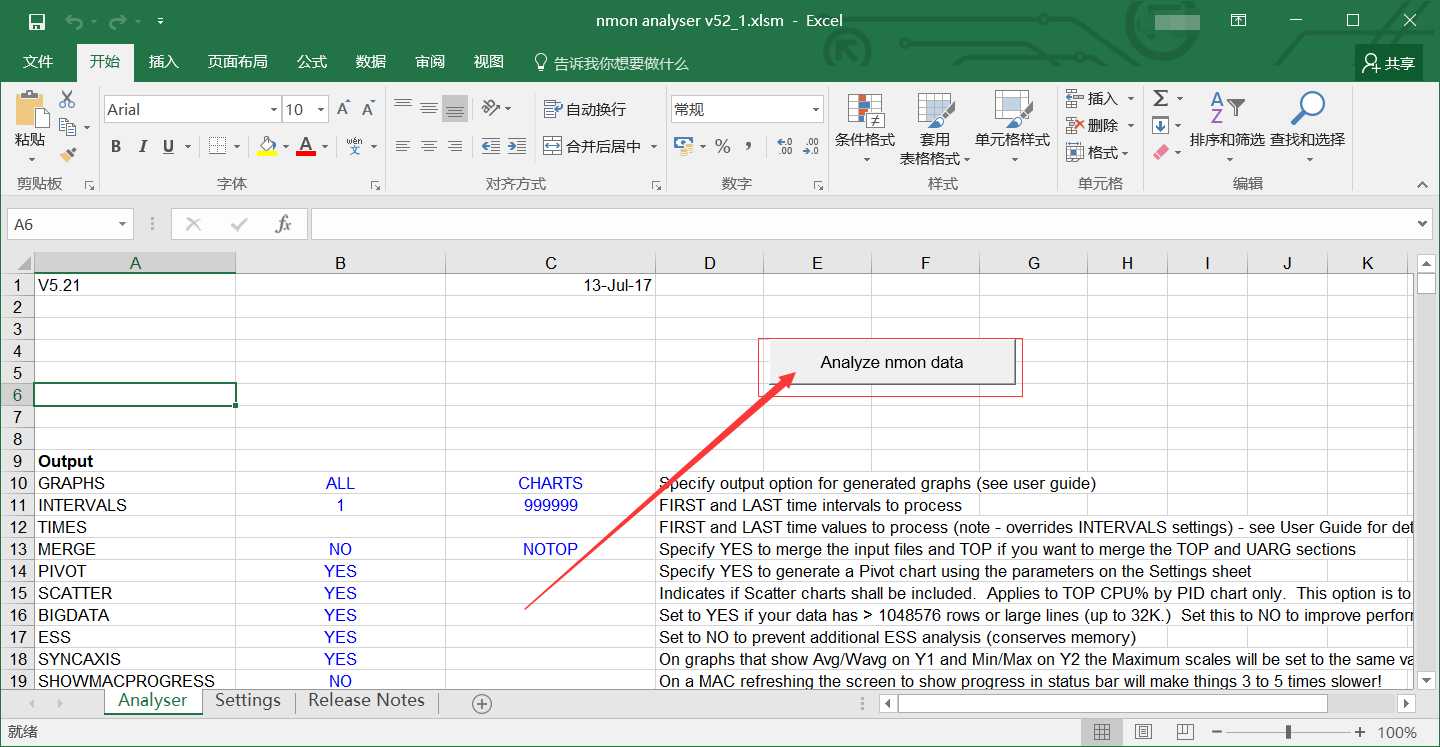Apply Comma Style number format
1440x747 pixels.
point(749,146)
